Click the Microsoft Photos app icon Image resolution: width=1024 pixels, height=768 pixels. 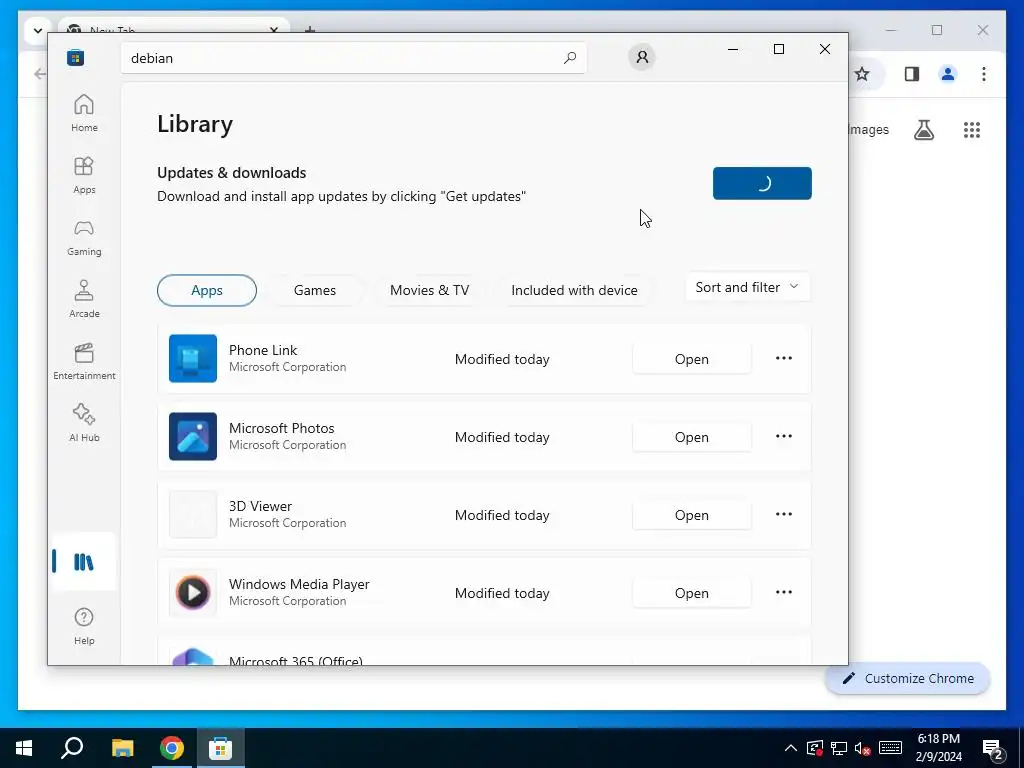coord(193,436)
